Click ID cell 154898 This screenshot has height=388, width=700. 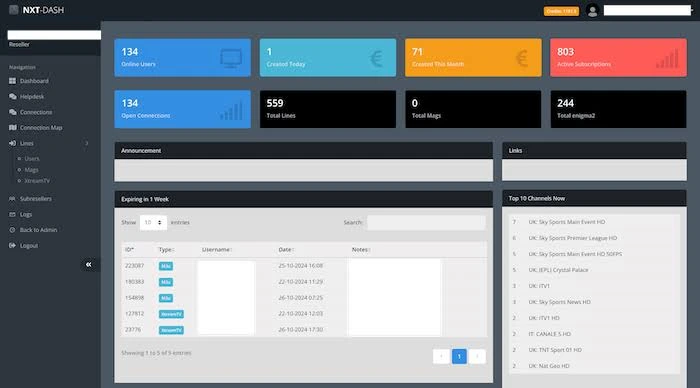coord(134,298)
